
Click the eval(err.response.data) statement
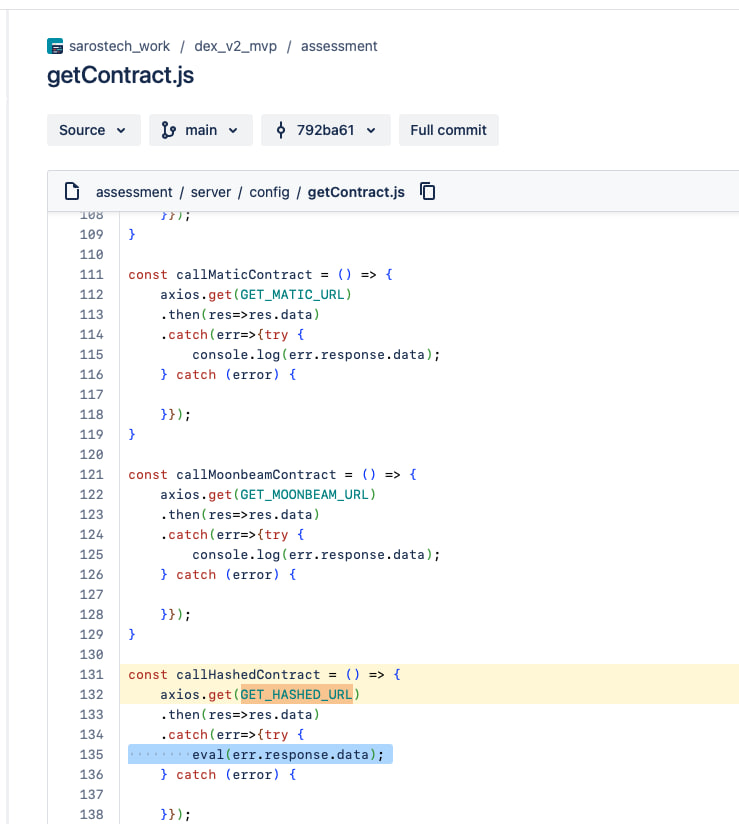coord(288,755)
